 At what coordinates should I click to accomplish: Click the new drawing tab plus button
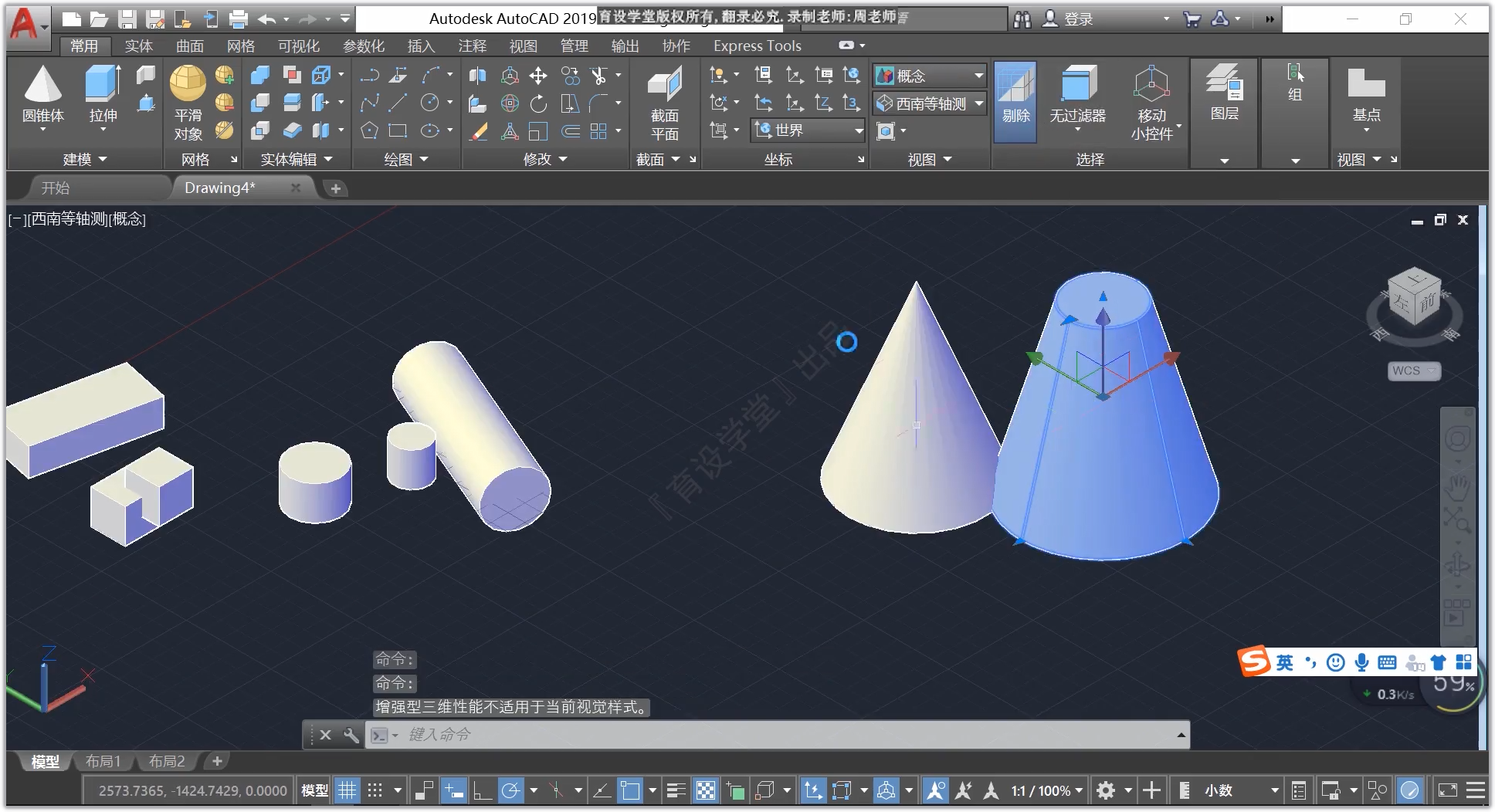[335, 188]
